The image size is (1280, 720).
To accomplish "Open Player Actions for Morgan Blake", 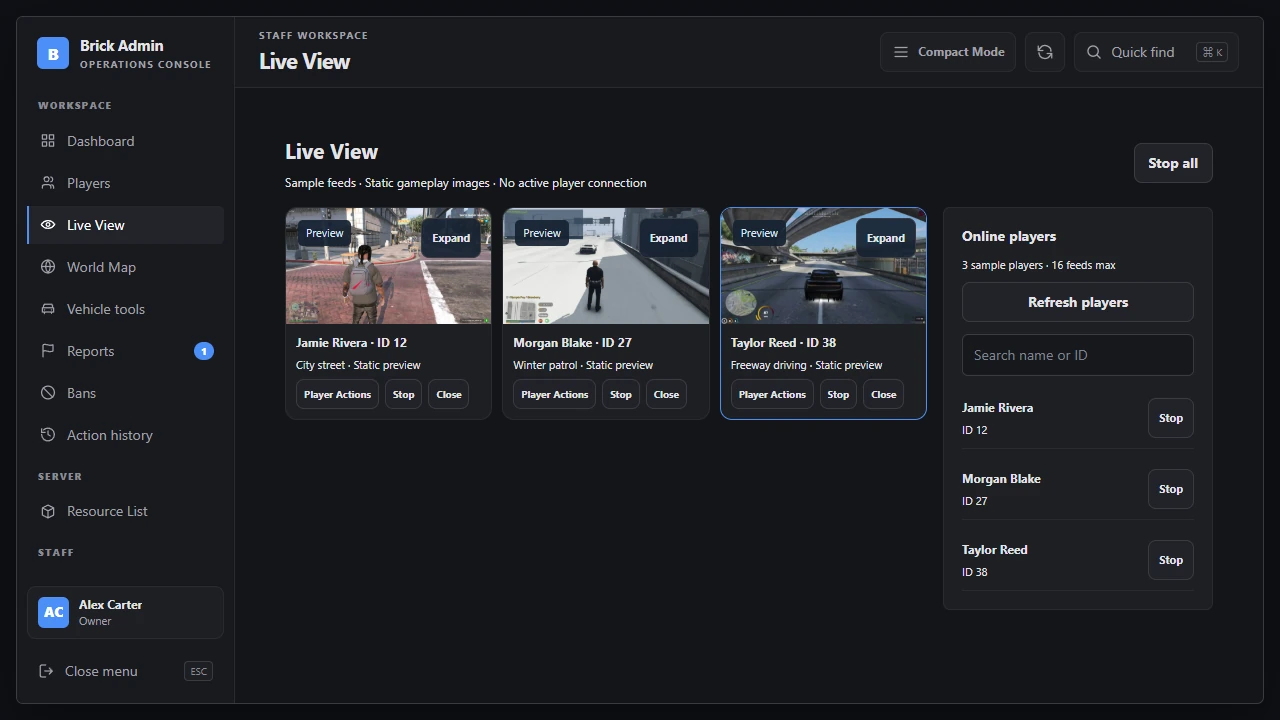I will [555, 394].
